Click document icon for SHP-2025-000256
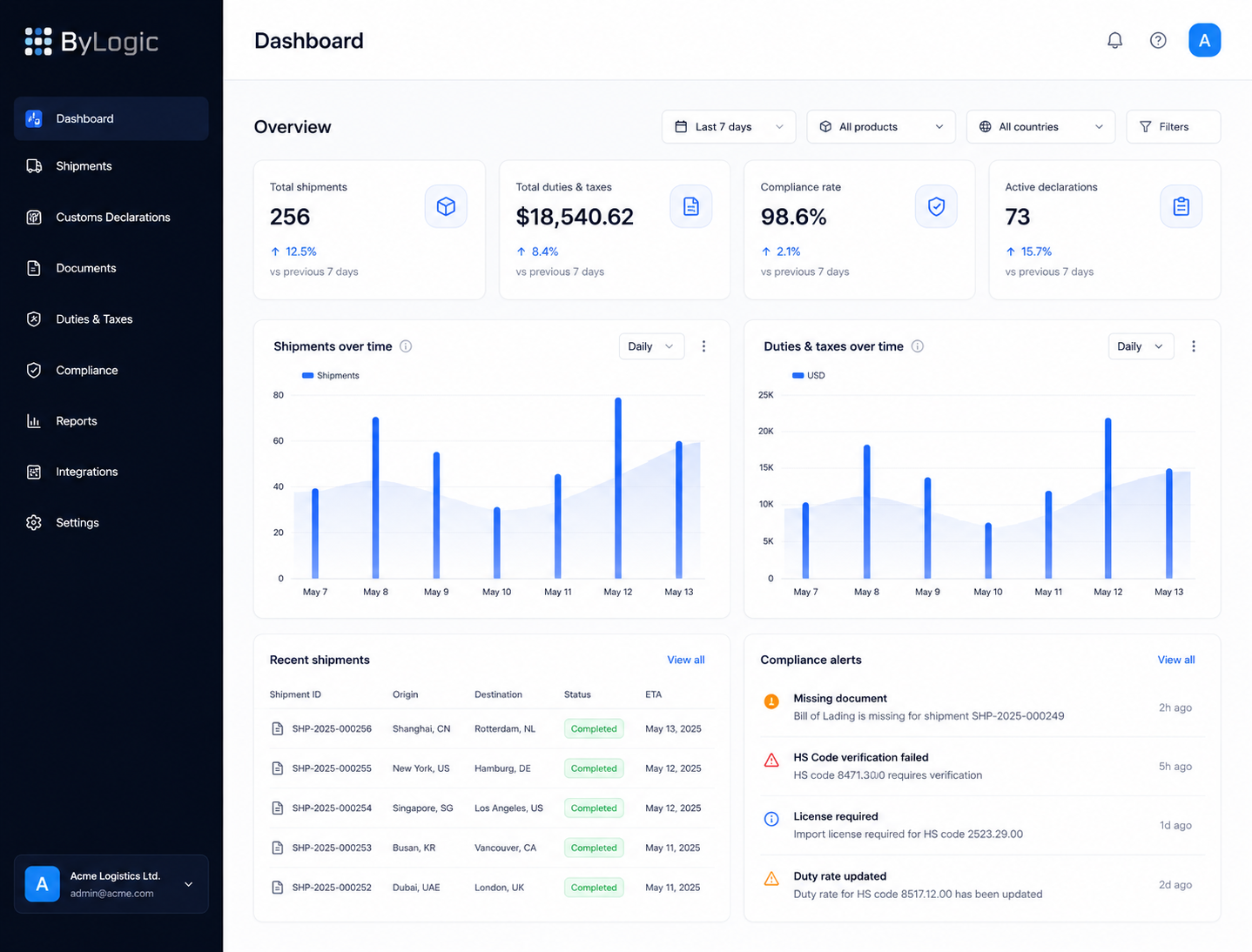Screen dimensions: 1252x952 point(278,728)
